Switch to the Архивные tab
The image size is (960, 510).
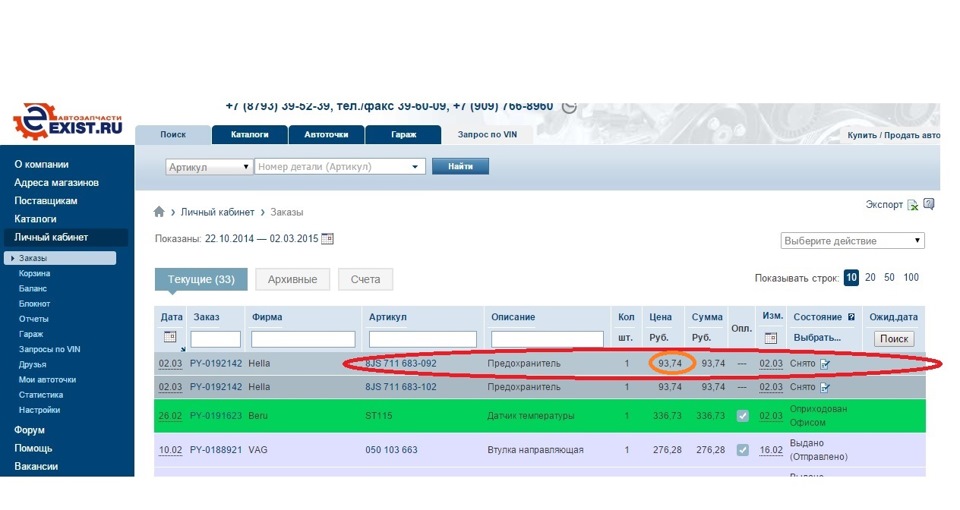(x=292, y=279)
